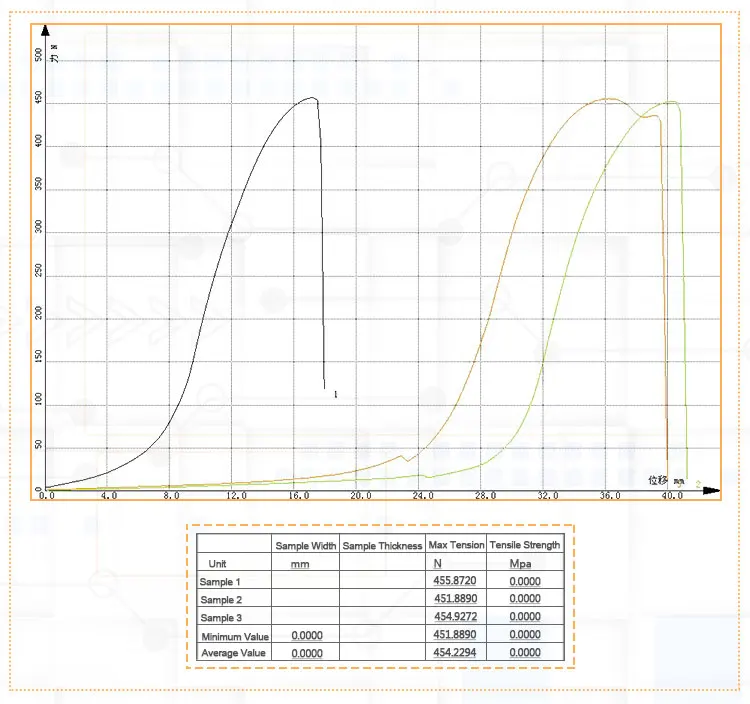The width and height of the screenshot is (750, 704).
Task: Click the x-axis tick label 28.0
Action: [x=485, y=495]
